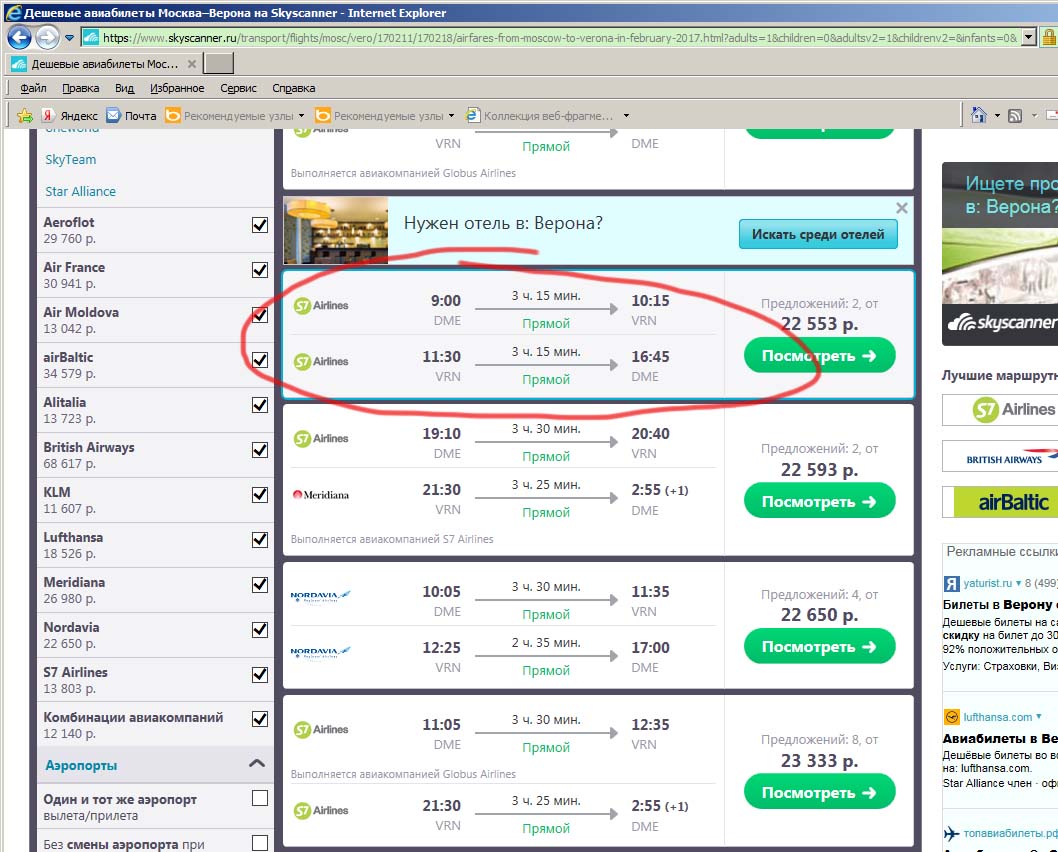Screen dimensions: 1058x852
Task: Click S7 Airlines logo on 19:10 flight
Action: 321,438
